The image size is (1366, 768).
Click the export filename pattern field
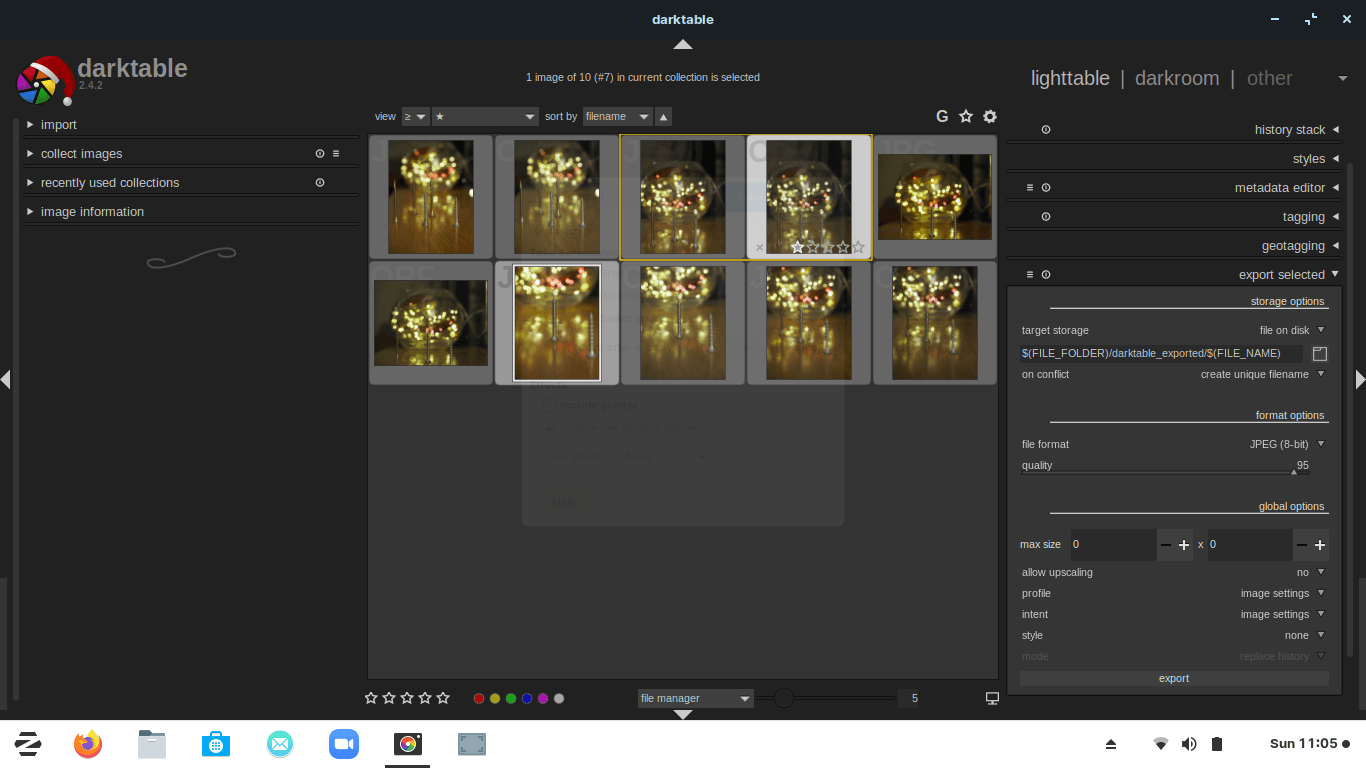click(1160, 353)
